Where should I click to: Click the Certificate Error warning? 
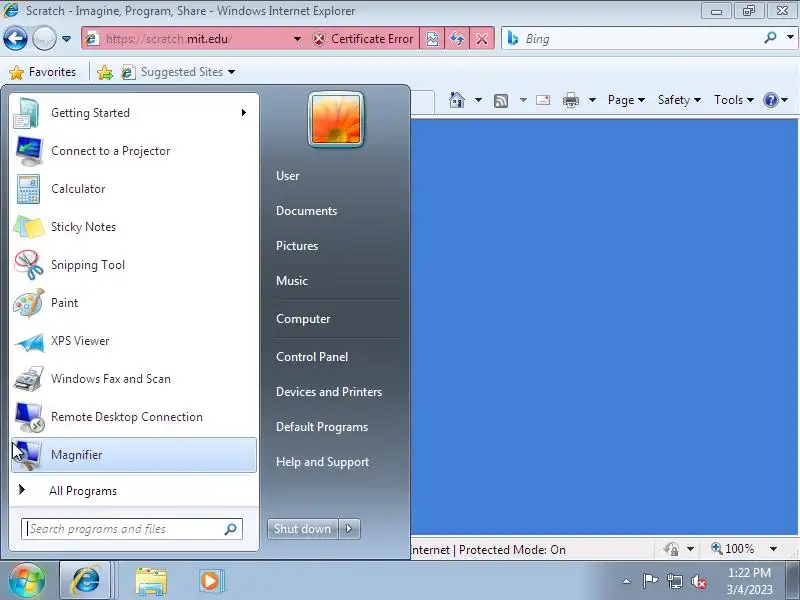tap(363, 39)
